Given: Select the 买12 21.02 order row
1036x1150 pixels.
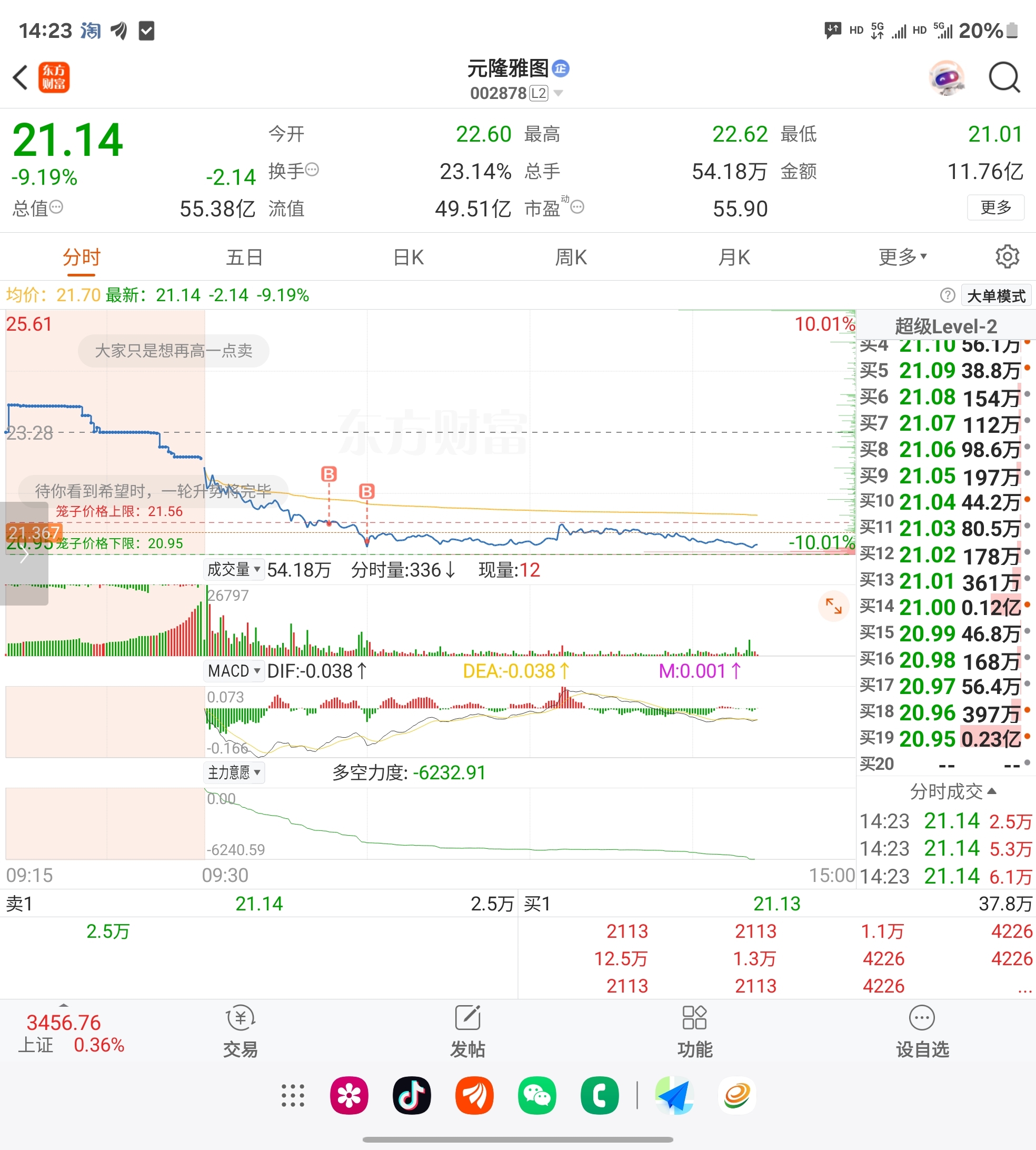Looking at the screenshot, I should [945, 555].
